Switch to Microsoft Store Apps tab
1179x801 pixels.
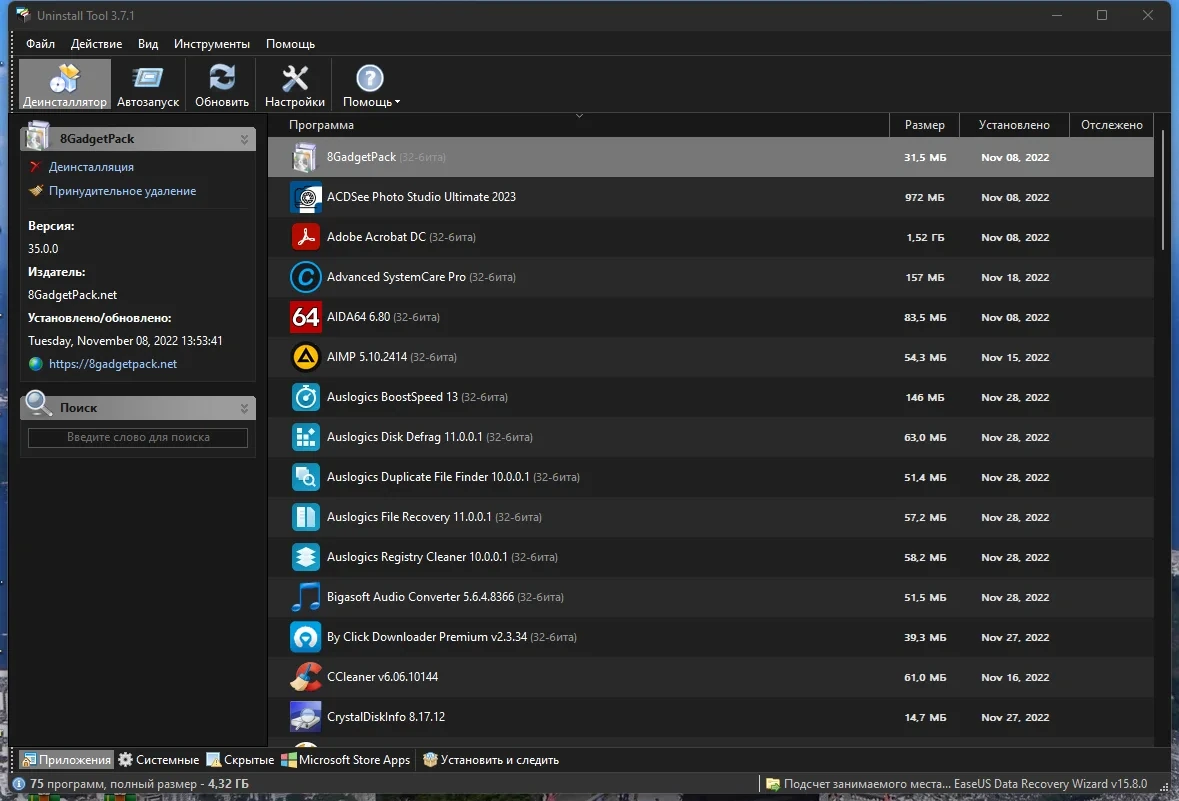click(345, 760)
